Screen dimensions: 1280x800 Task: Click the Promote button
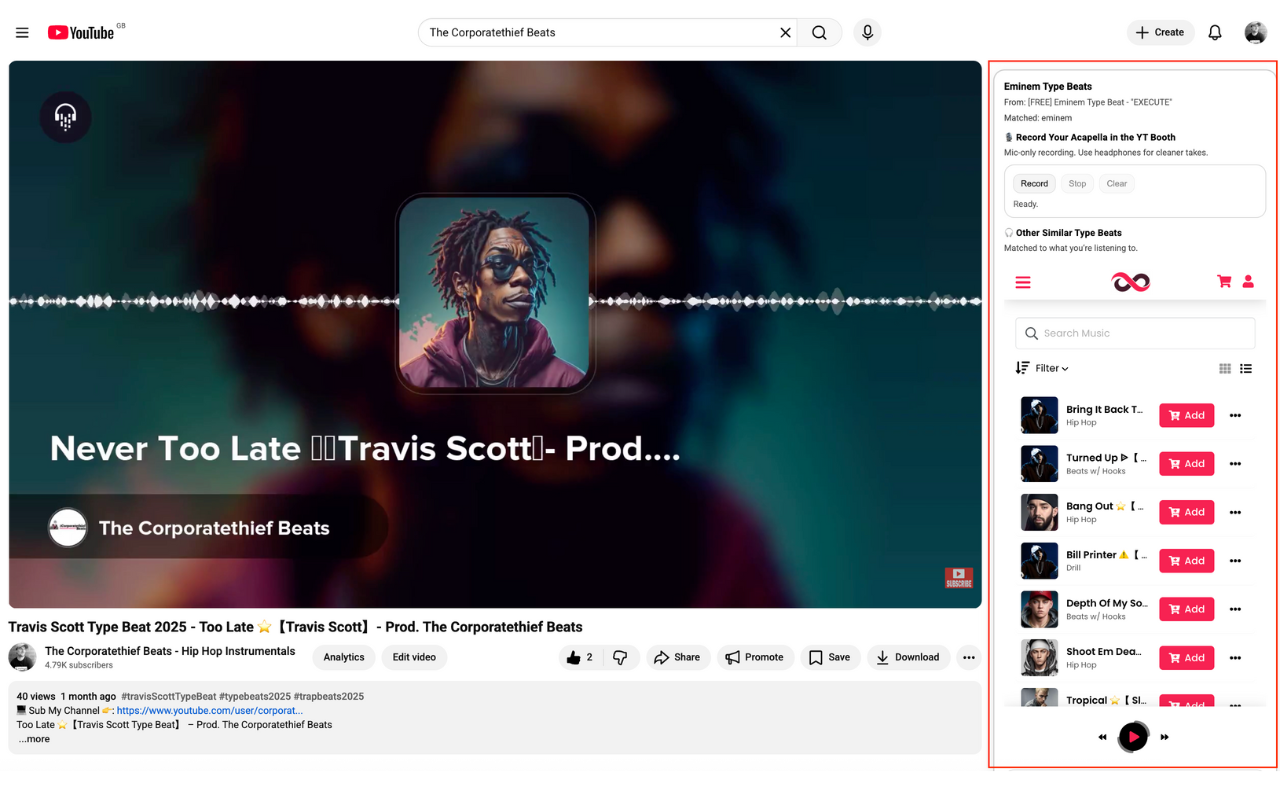(x=754, y=657)
